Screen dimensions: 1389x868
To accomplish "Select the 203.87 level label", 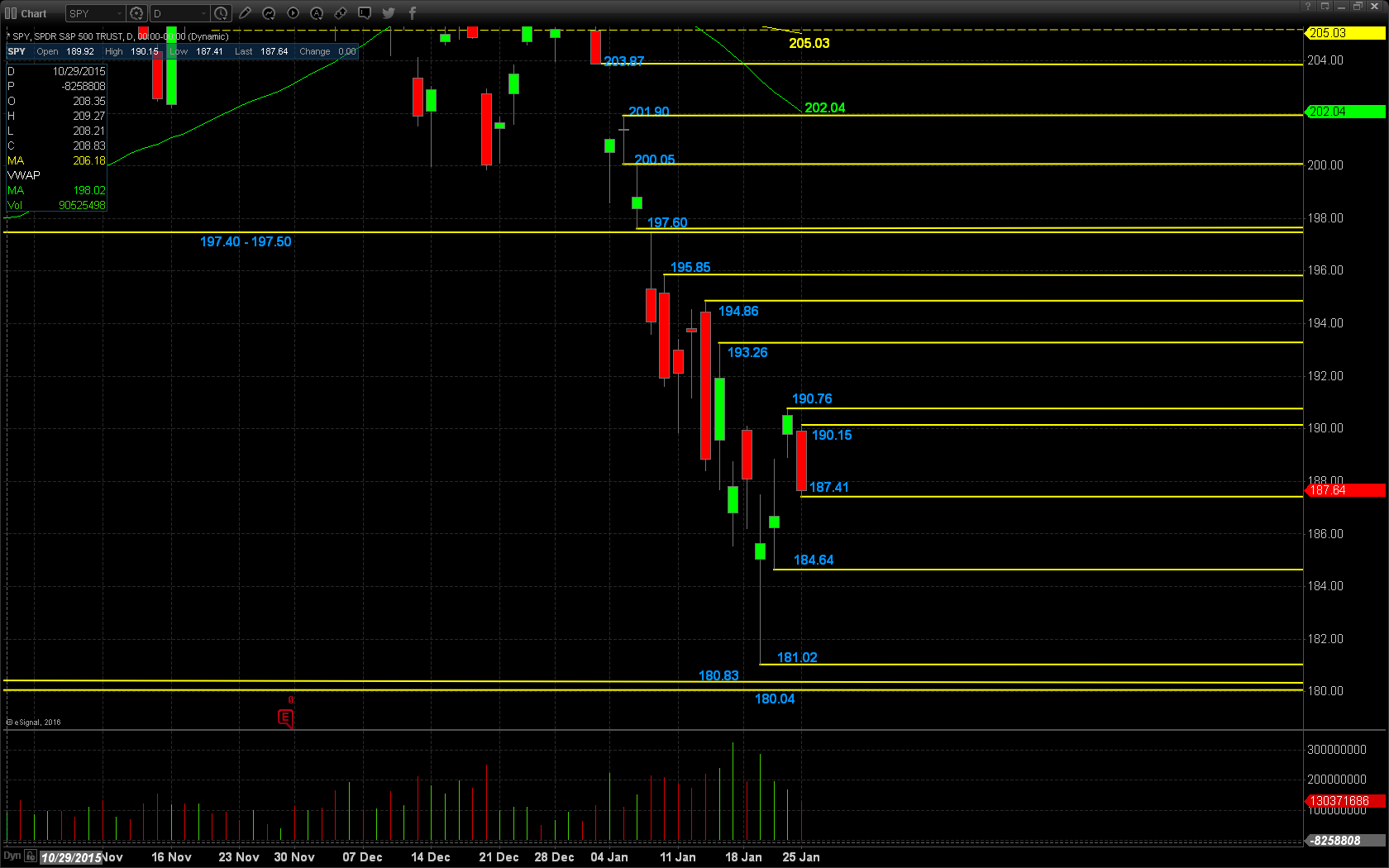I will click(x=624, y=61).
